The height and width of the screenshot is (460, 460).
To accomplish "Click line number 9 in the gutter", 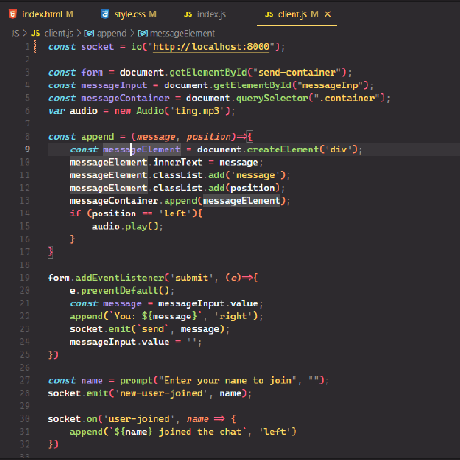I will [27, 149].
